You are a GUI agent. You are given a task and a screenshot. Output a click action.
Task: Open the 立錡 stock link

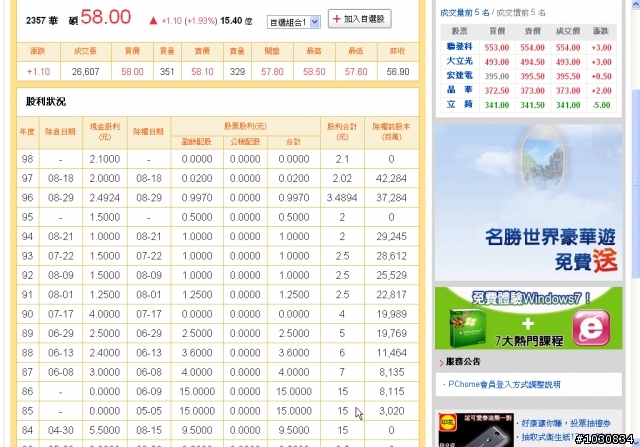[460, 104]
